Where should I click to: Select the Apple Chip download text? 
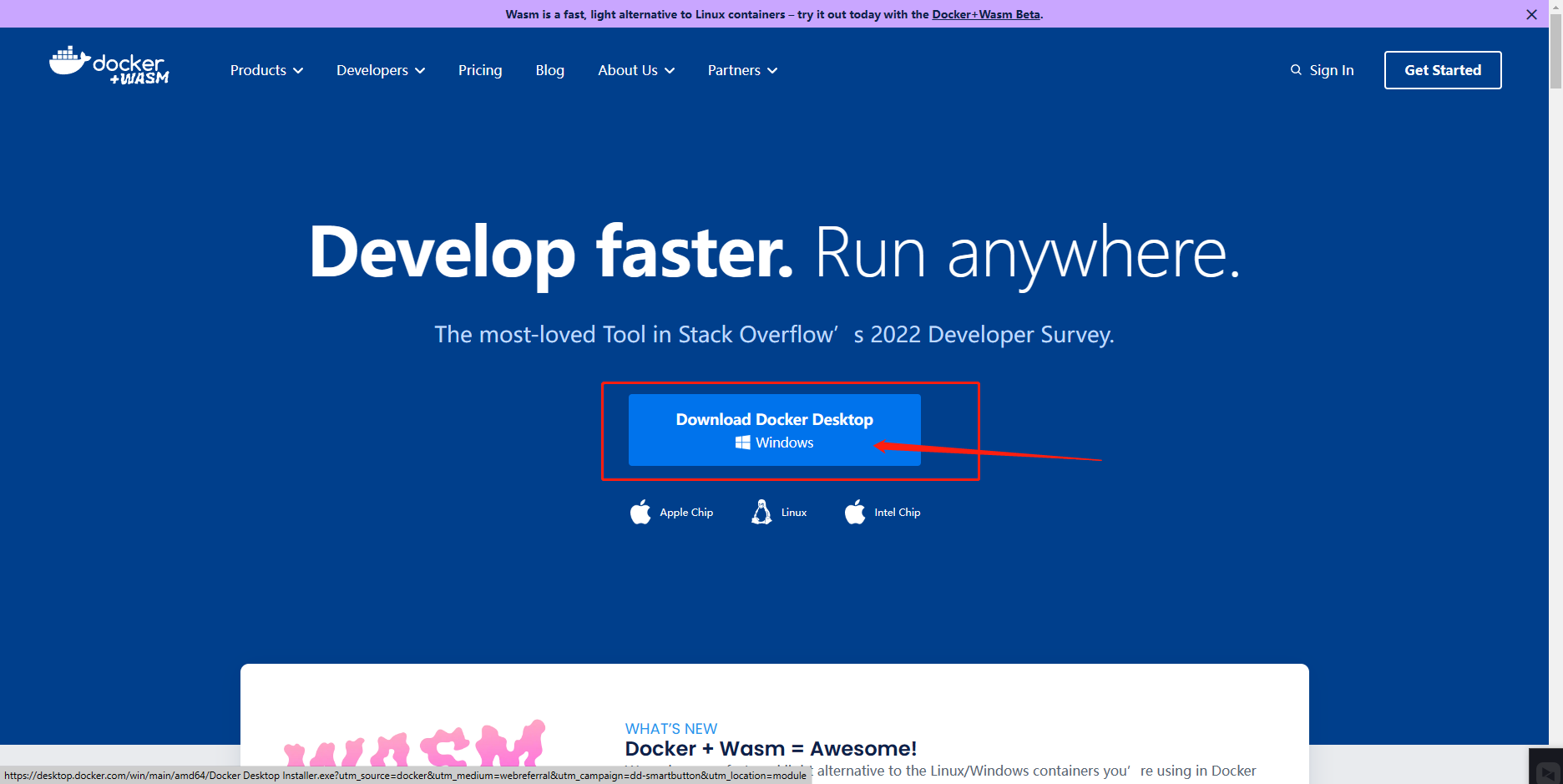[686, 513]
